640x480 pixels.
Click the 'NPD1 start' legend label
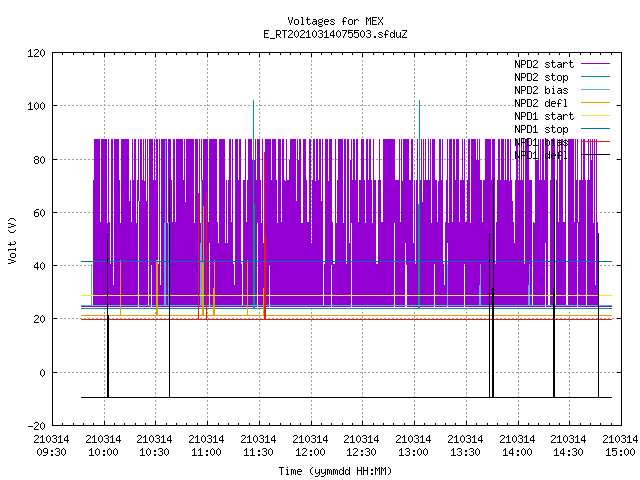pos(544,116)
